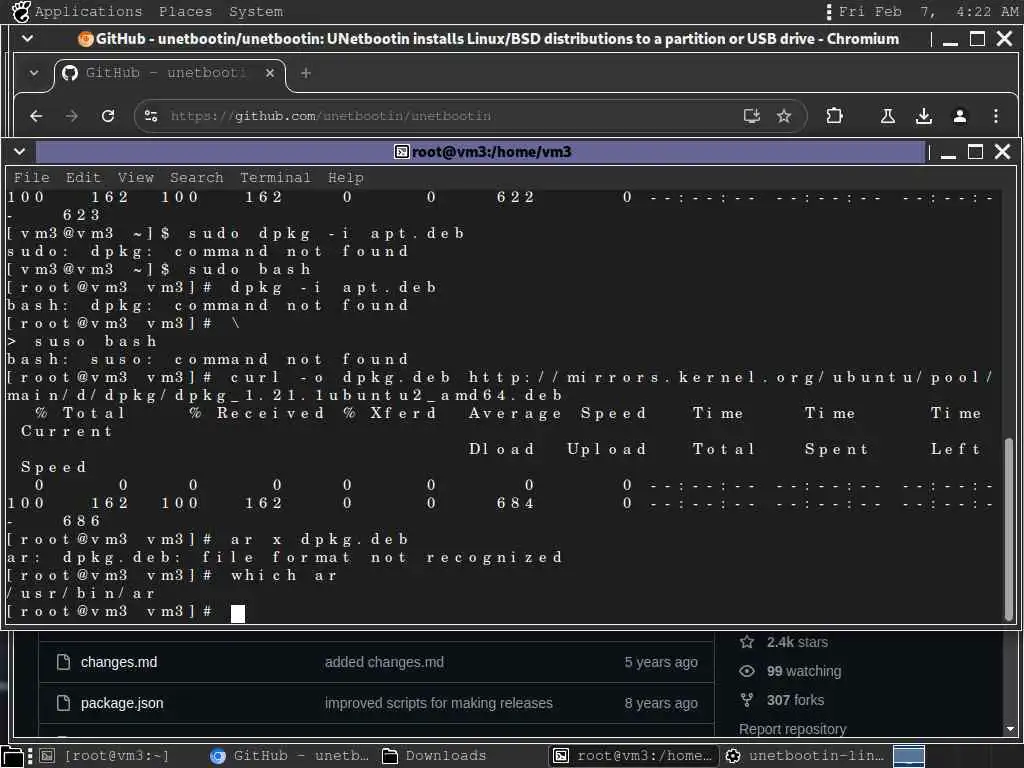
Task: View the 2.4k stars link
Action: [797, 643]
